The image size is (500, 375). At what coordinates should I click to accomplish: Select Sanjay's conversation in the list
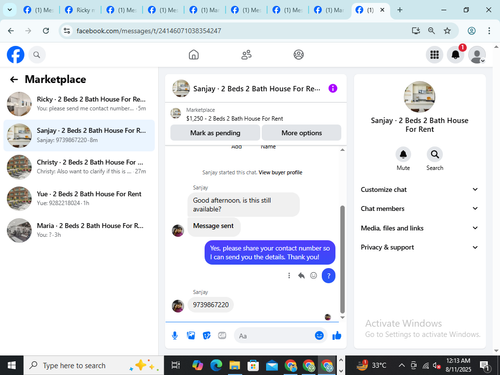point(79,135)
